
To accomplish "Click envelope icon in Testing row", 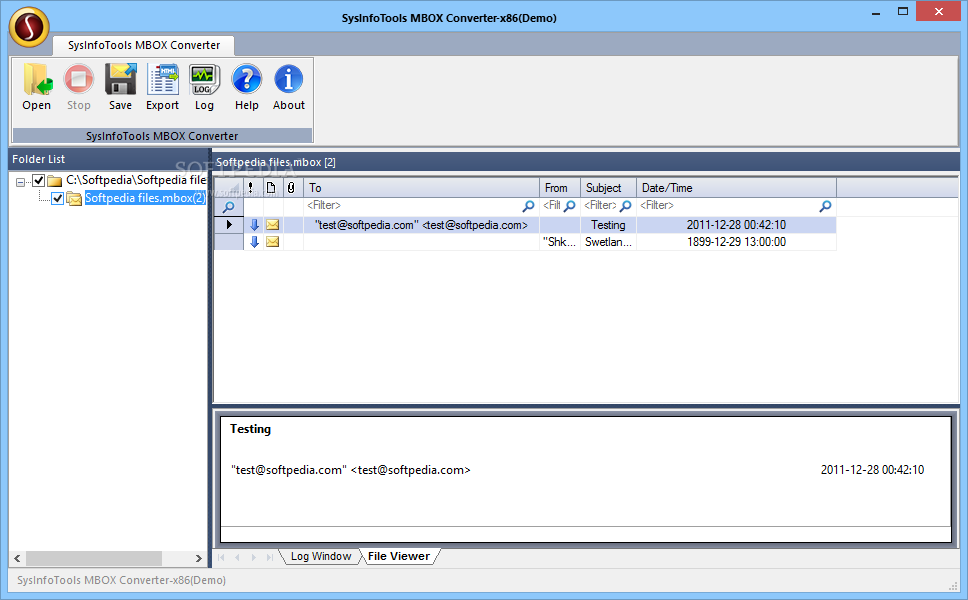I will 272,225.
